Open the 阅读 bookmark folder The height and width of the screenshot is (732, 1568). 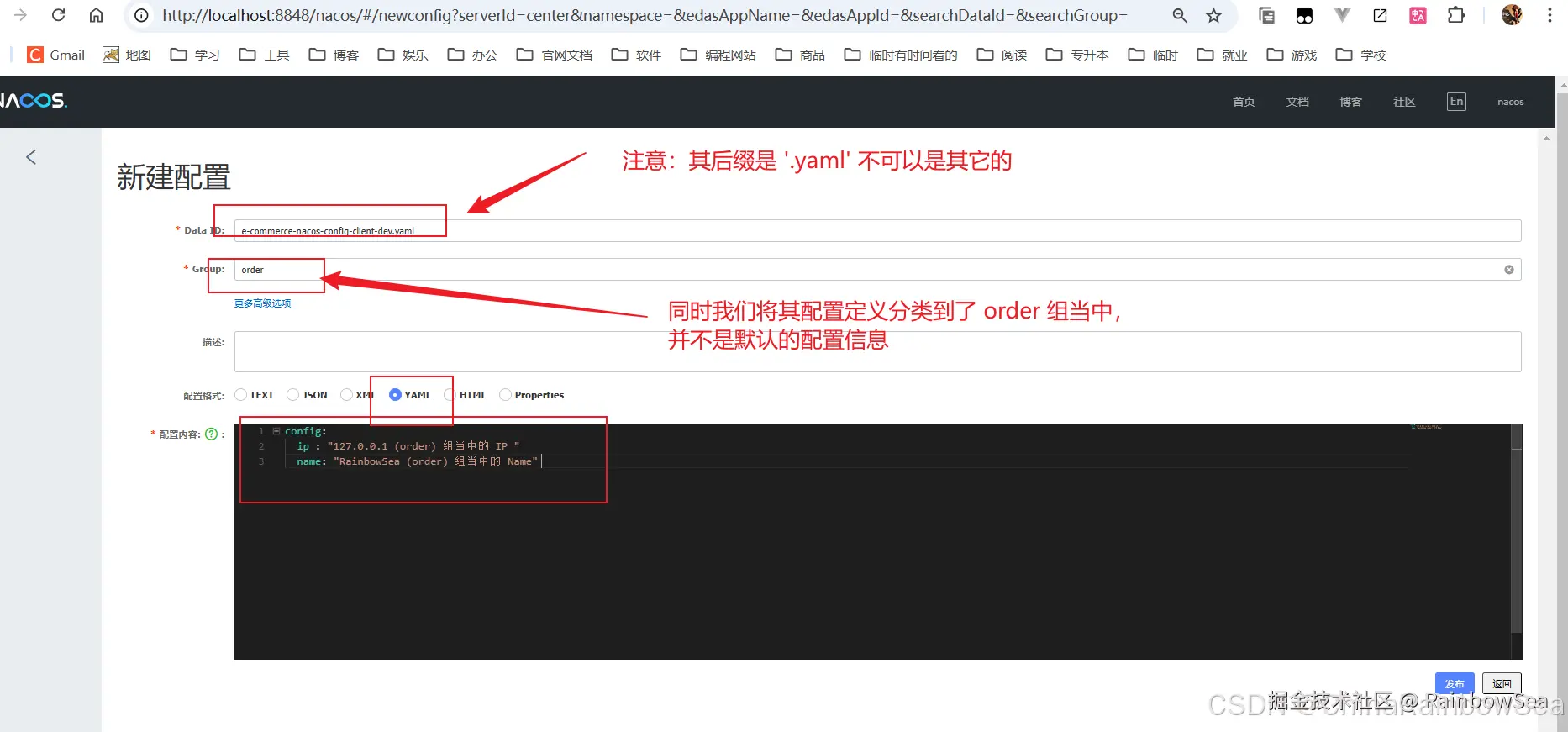pos(1002,55)
